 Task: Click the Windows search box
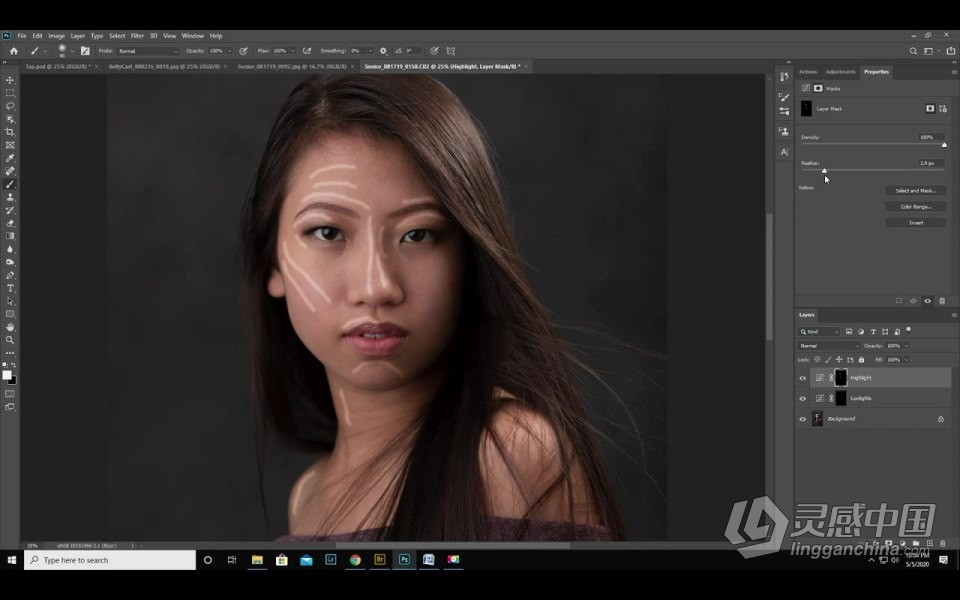[x=110, y=560]
